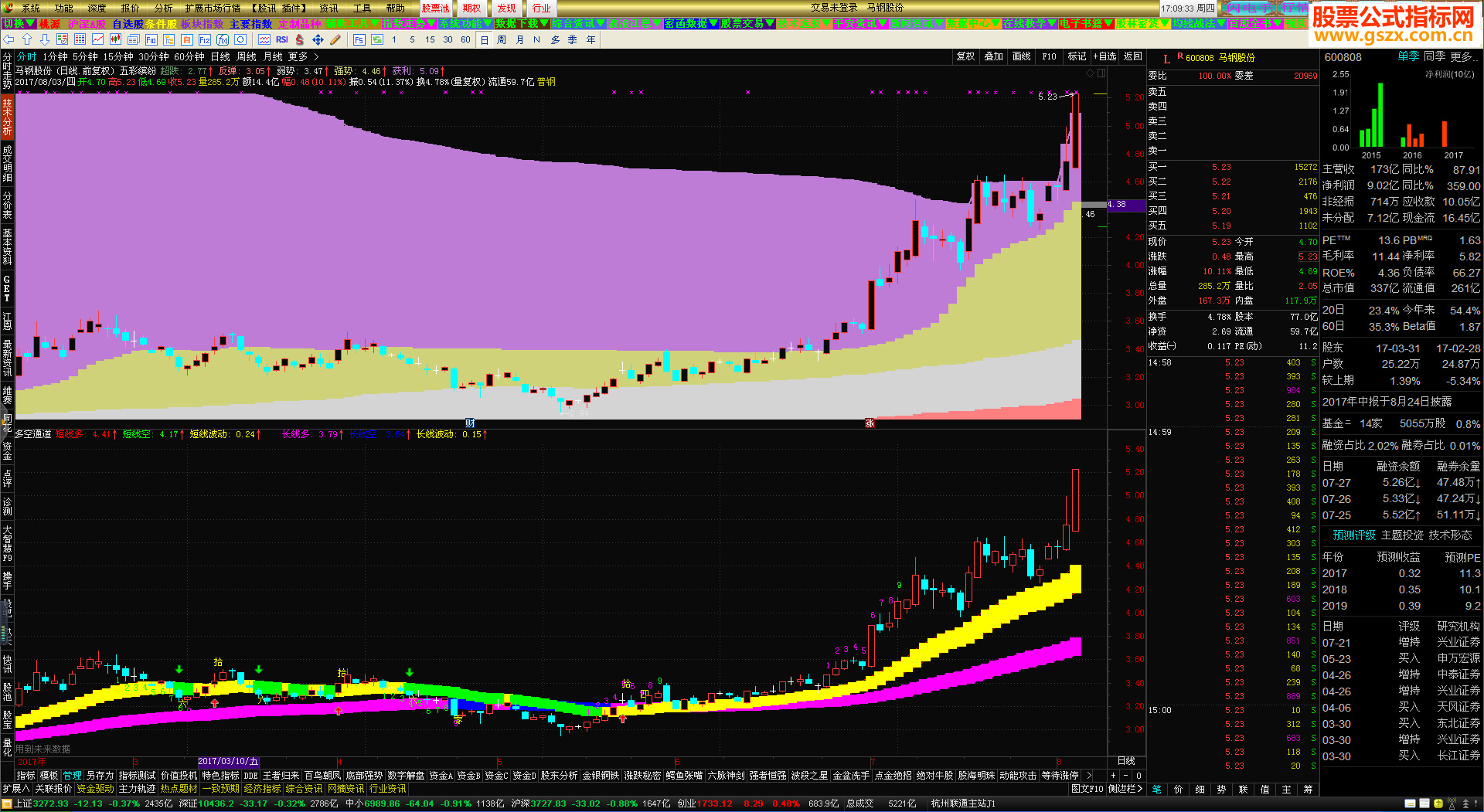The height and width of the screenshot is (812, 1484).
Task: Open the intraday line chart icon
Action: coord(97,39)
